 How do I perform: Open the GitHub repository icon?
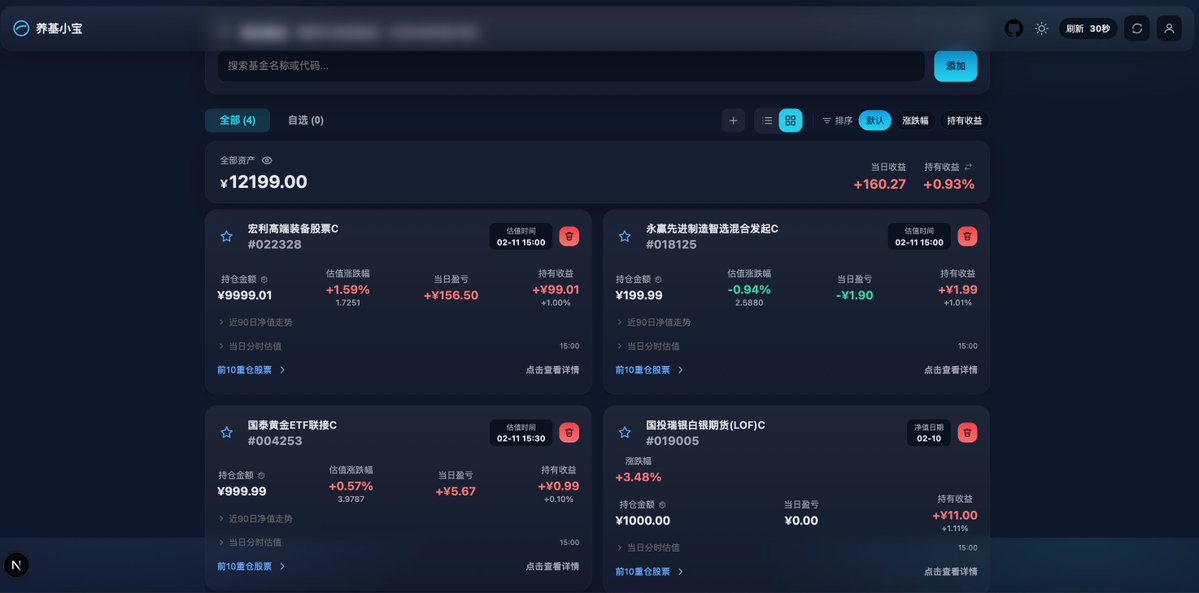pos(1013,28)
